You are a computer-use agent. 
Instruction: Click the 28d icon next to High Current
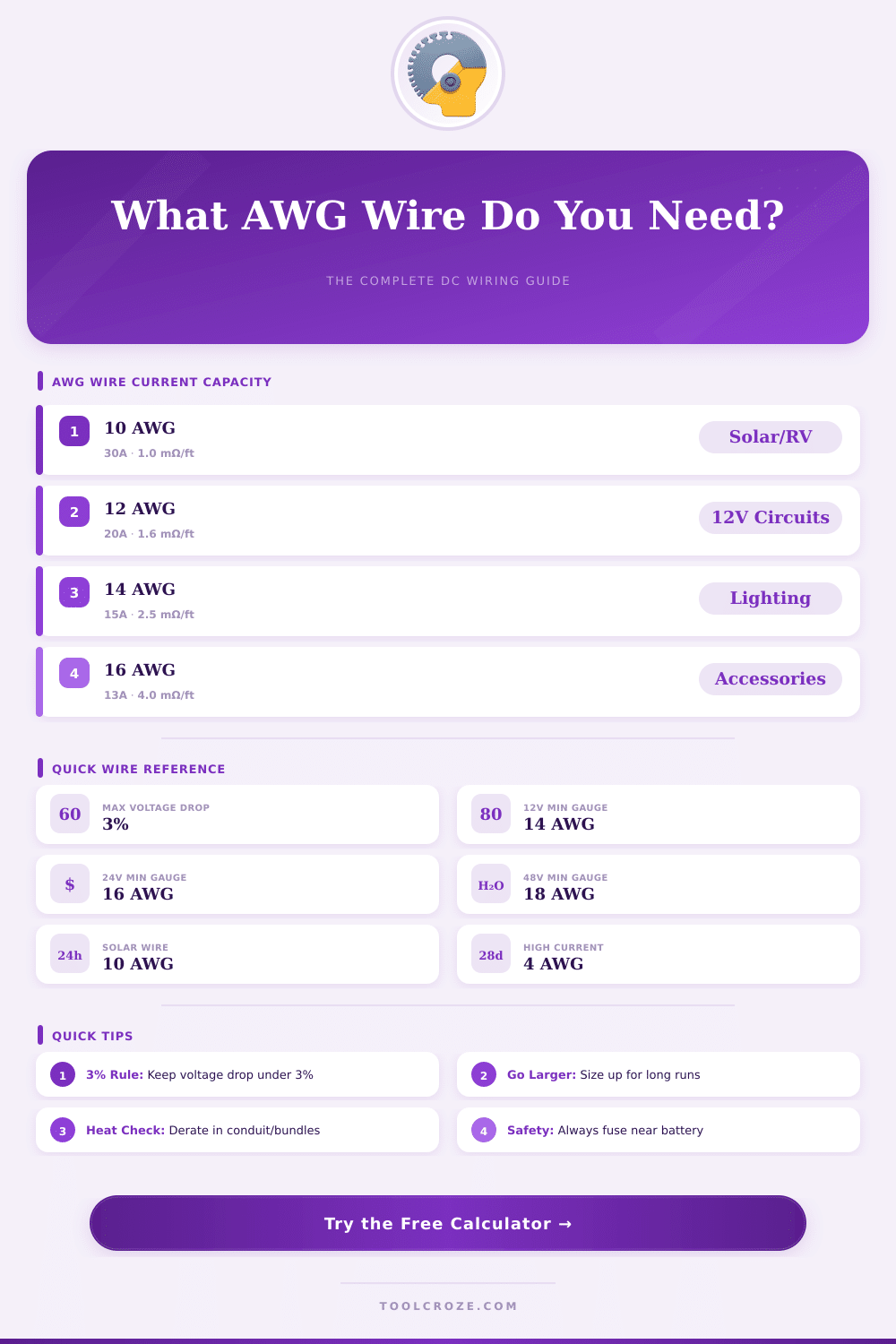[491, 954]
